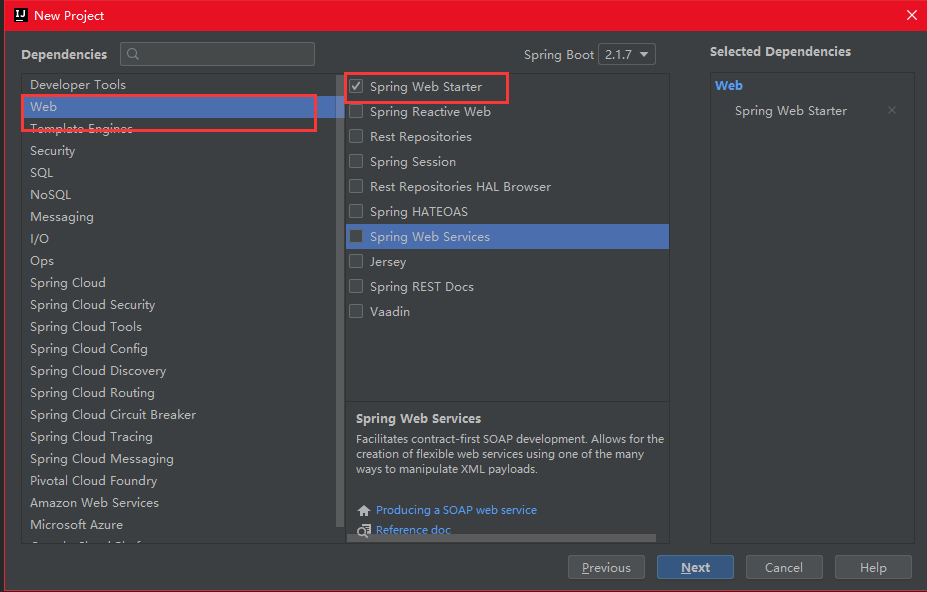Uncheck the Spring Web Starter checkbox

(x=356, y=86)
